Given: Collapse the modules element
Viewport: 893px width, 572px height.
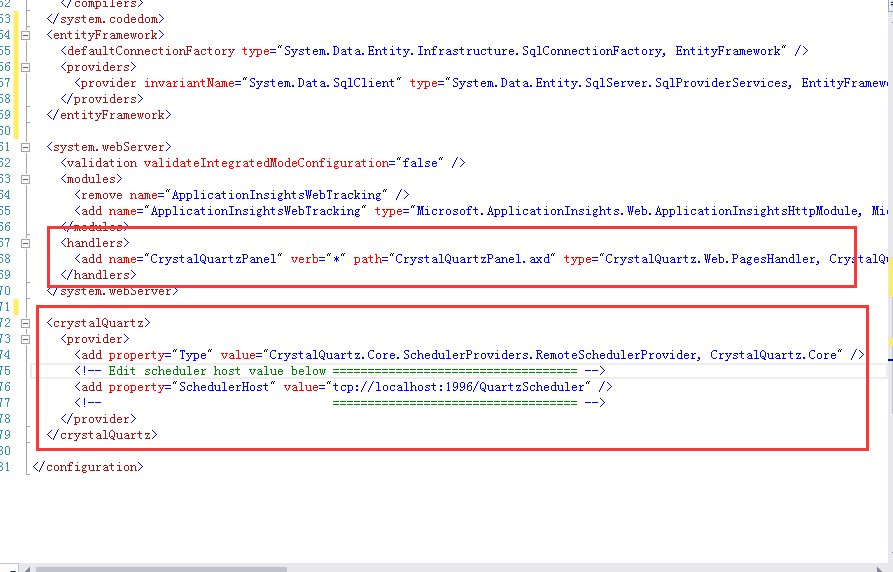Looking at the screenshot, I should click(25, 179).
